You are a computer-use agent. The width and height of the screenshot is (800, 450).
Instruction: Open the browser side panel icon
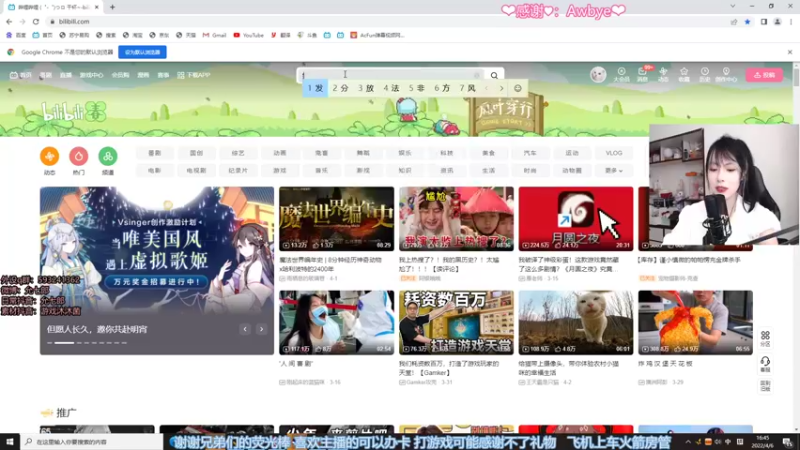(764, 21)
